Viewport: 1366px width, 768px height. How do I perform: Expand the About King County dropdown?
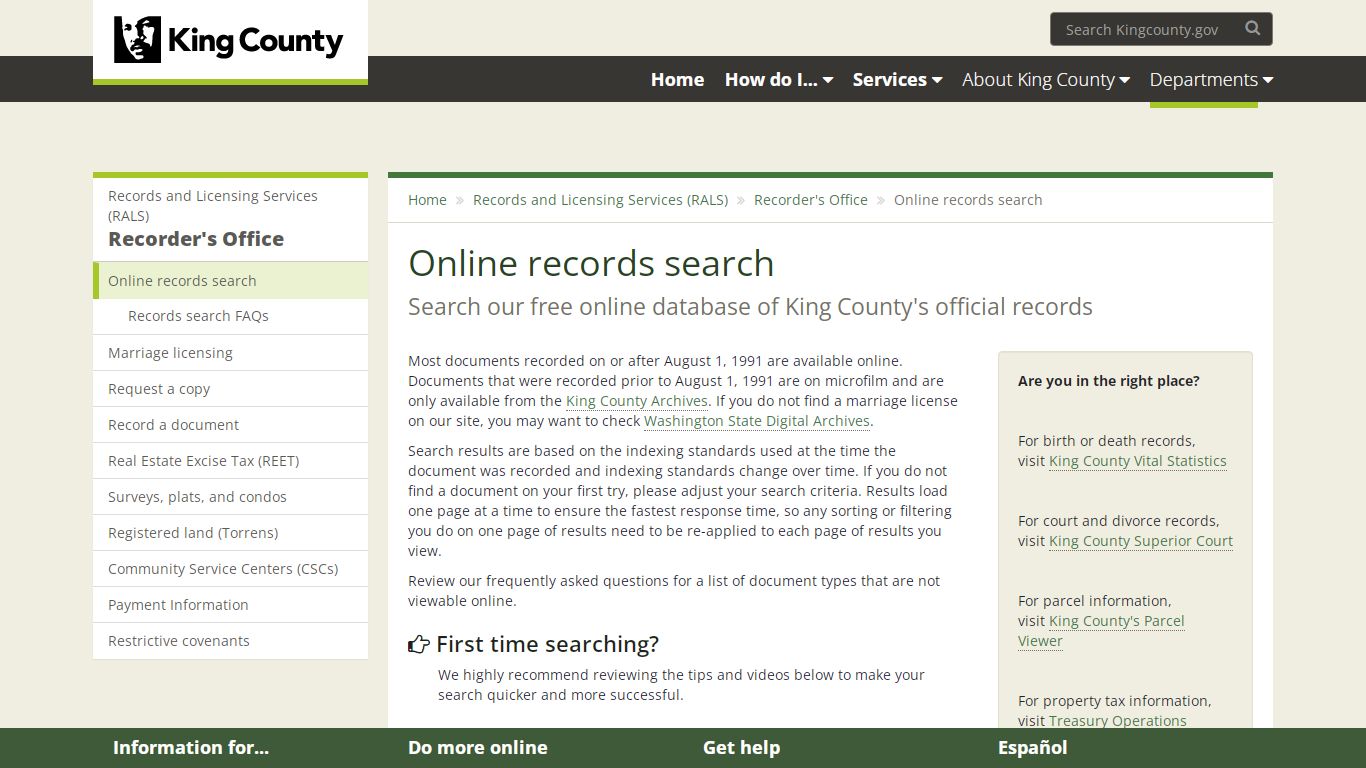pos(1045,79)
